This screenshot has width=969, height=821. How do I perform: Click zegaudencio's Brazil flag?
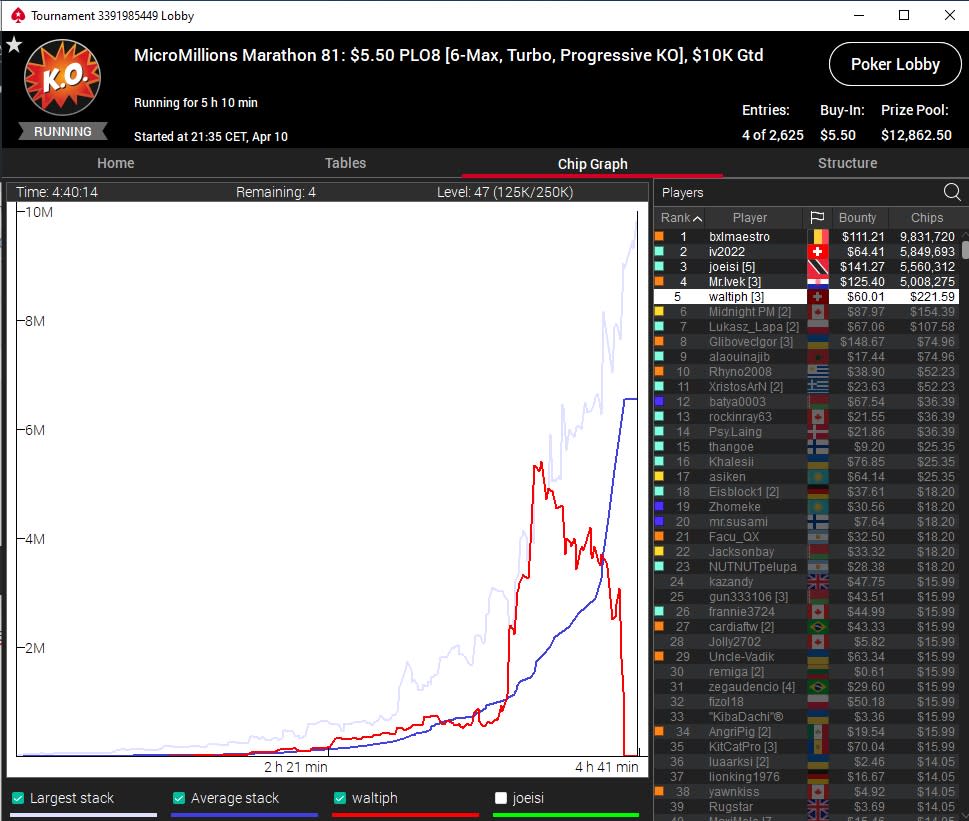tap(818, 686)
